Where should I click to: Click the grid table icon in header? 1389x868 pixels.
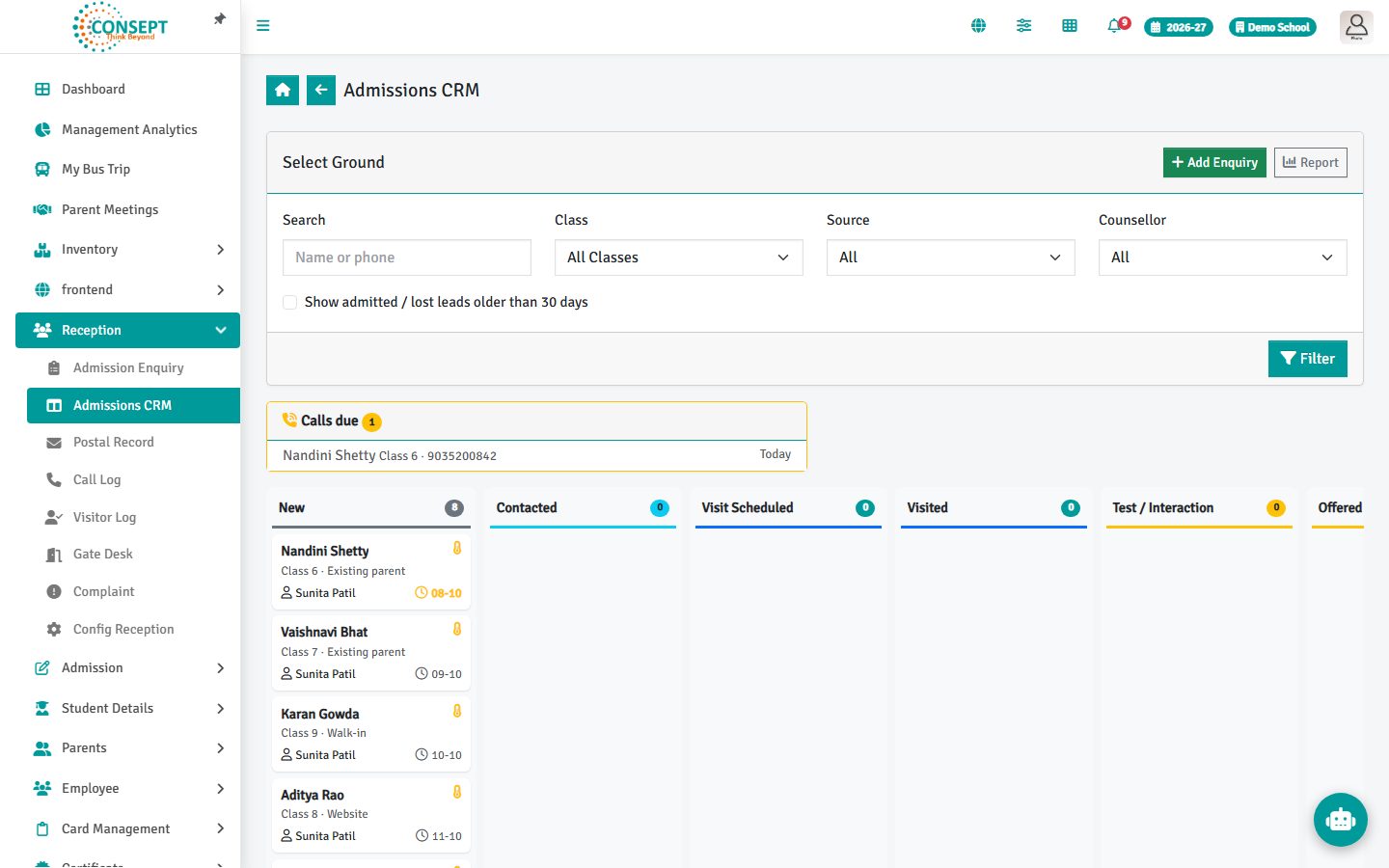(x=1069, y=26)
